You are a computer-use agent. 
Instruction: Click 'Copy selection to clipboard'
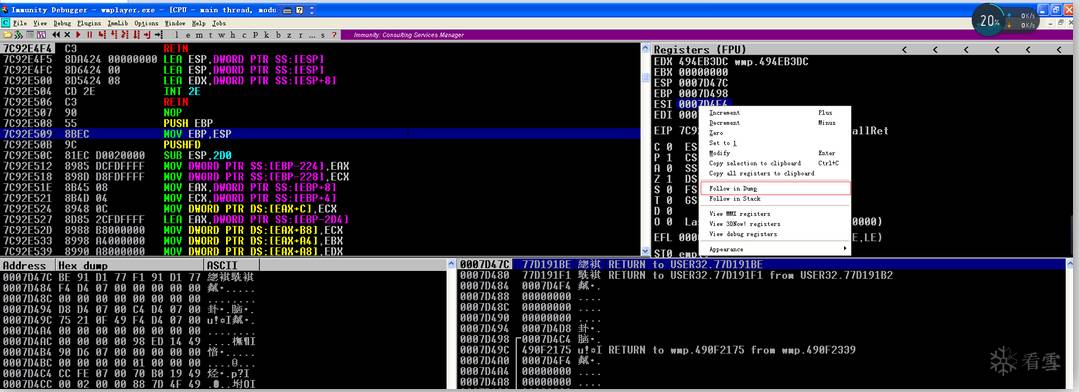tap(775, 164)
